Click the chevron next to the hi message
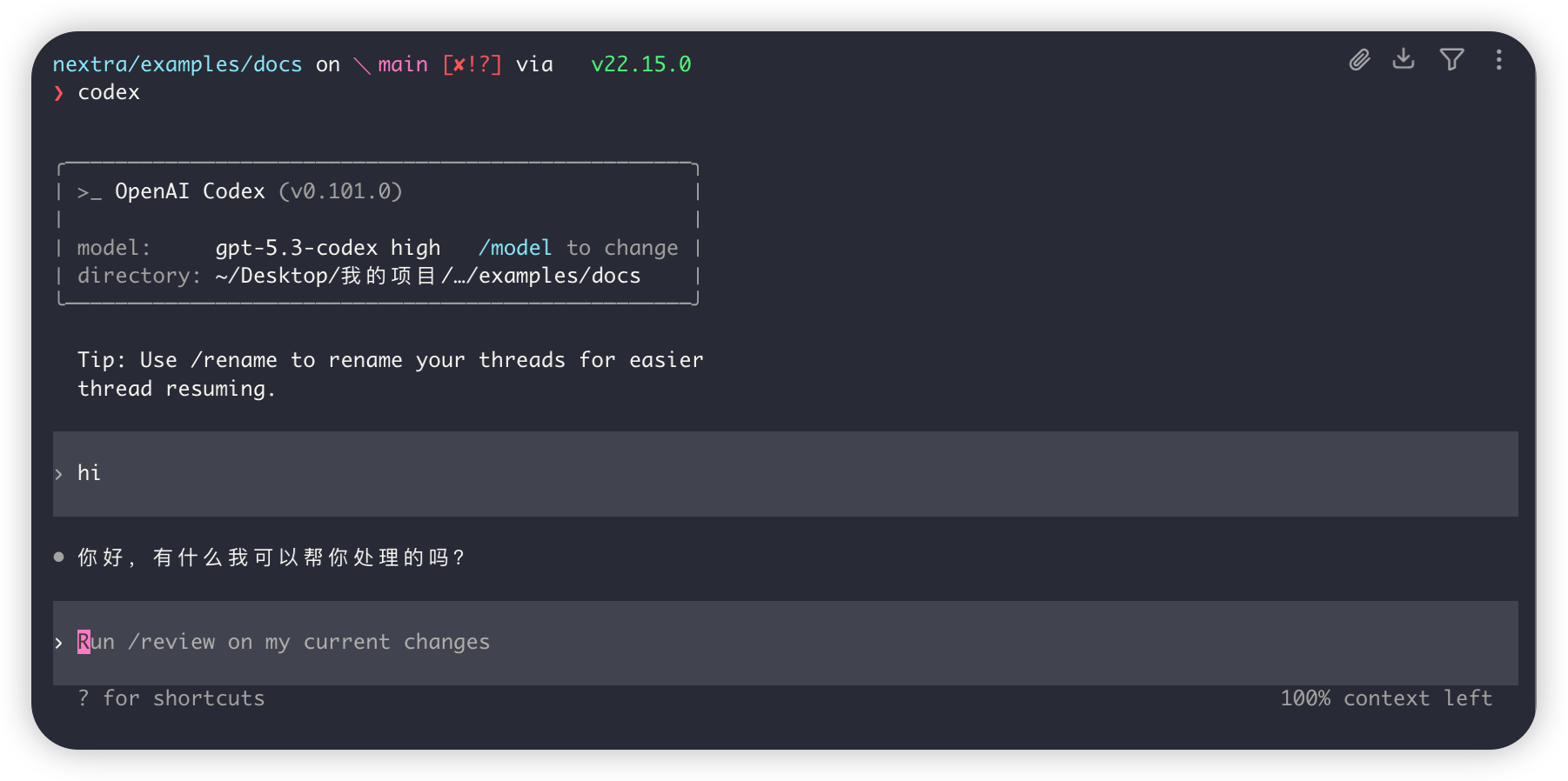Screen dimensions: 1568x781 pos(58,474)
